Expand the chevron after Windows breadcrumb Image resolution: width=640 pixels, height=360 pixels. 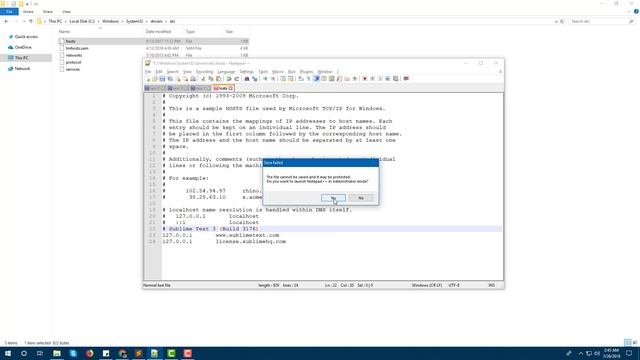pyautogui.click(x=122, y=21)
